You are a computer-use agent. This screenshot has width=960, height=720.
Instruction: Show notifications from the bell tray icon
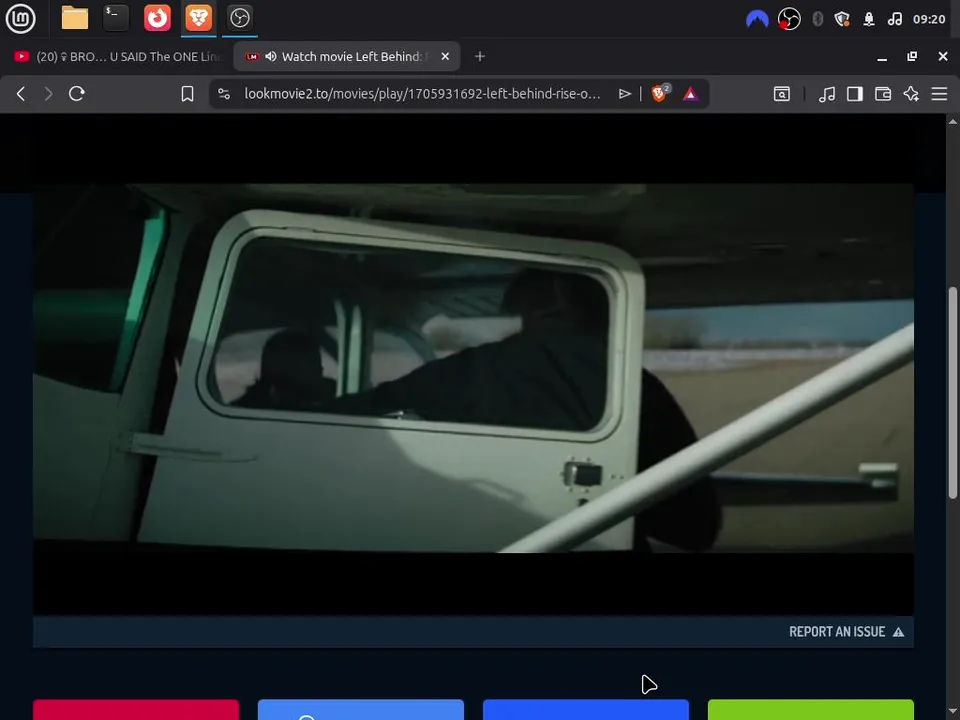[x=869, y=20]
